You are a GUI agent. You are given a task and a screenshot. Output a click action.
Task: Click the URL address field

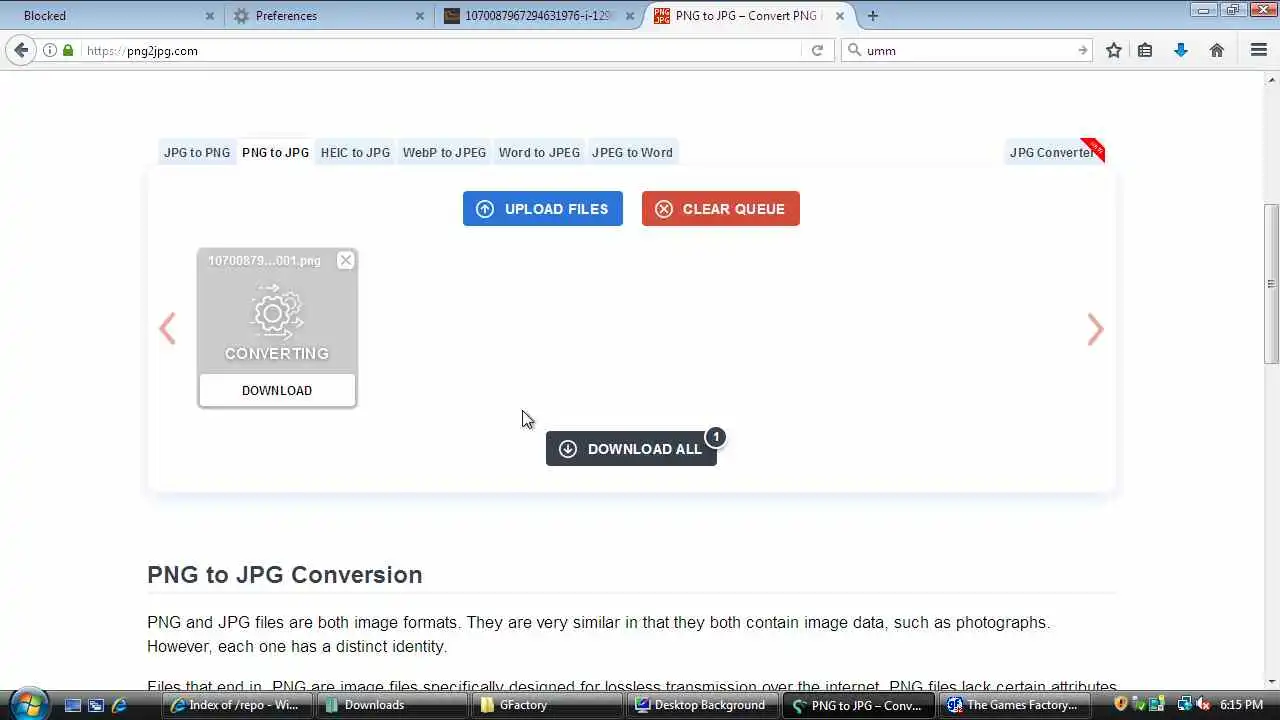point(440,50)
